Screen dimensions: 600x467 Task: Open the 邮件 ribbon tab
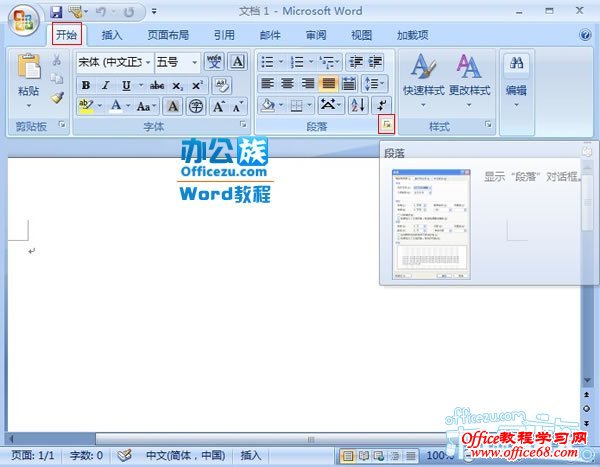[270, 35]
